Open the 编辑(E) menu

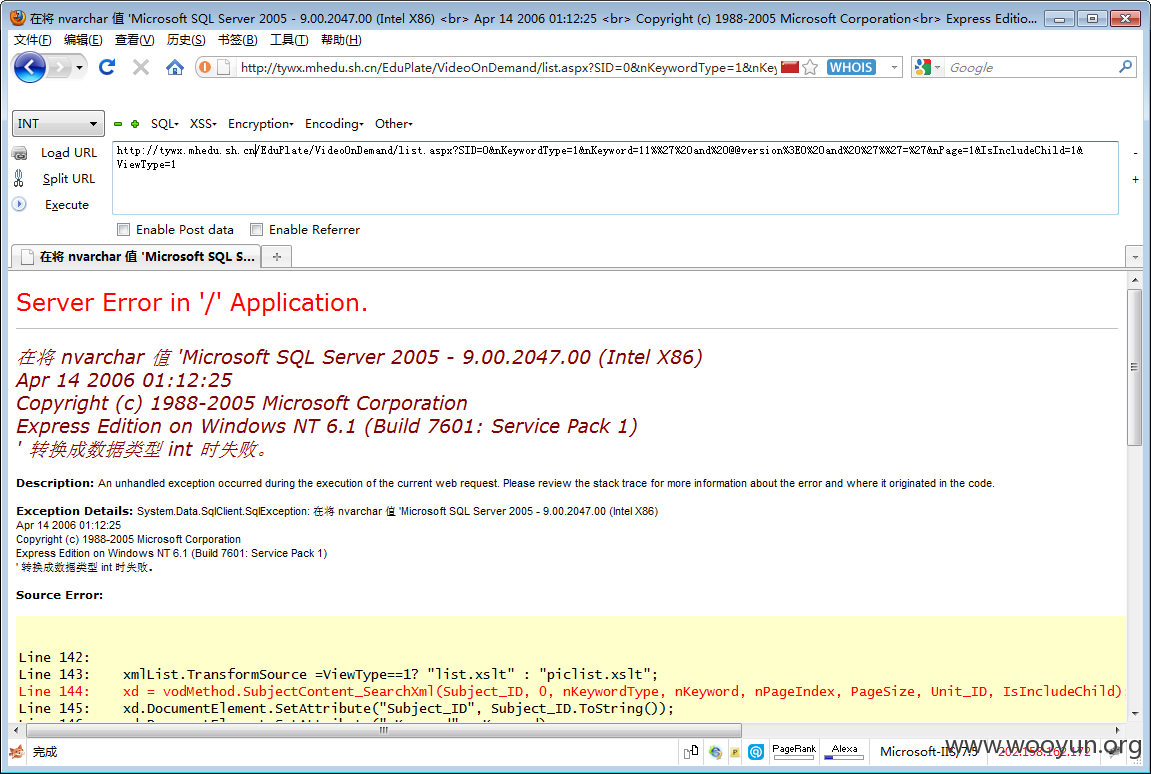(x=83, y=40)
